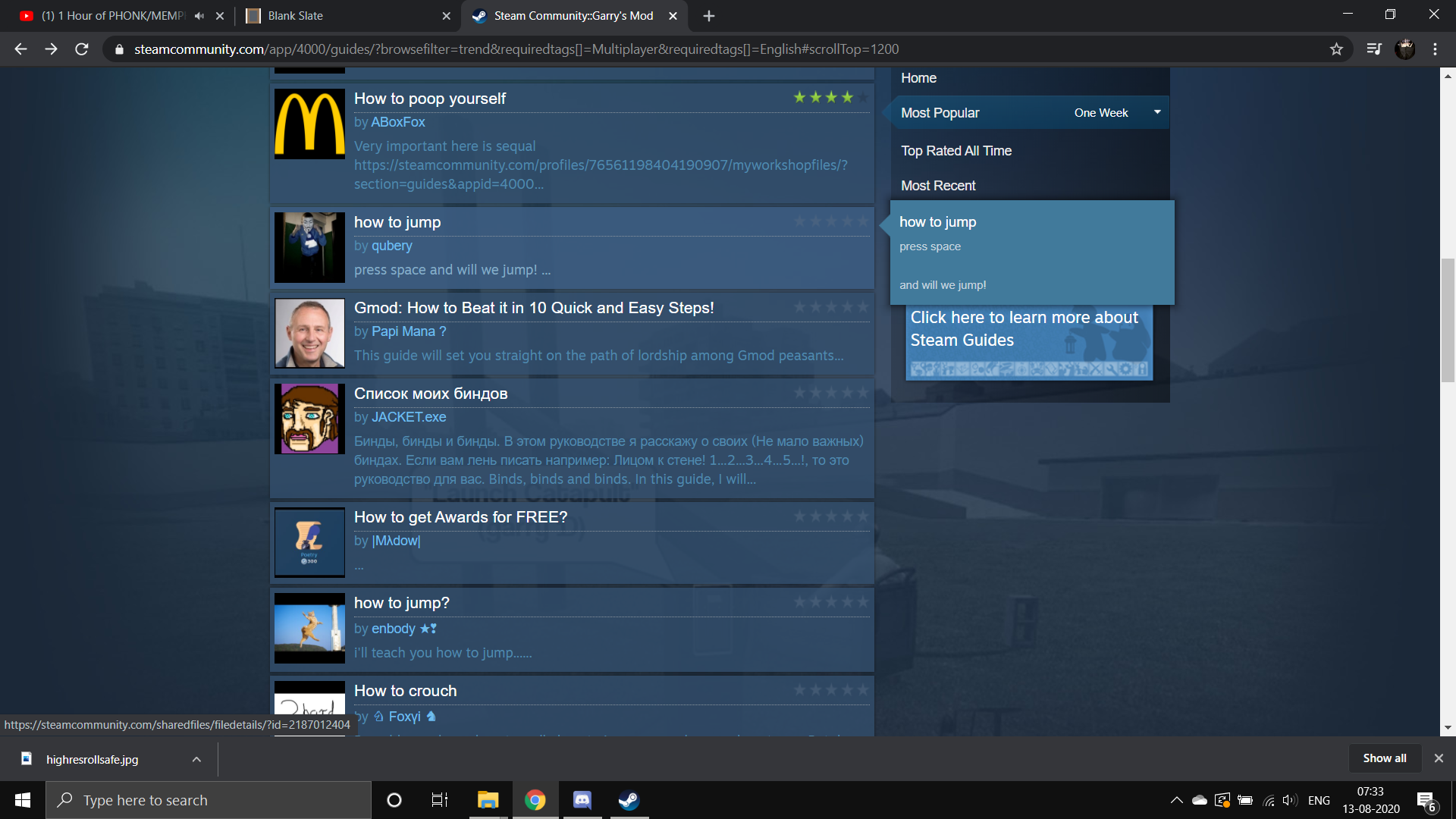Viewport: 1456px width, 819px height.
Task: Open File Explorer from taskbar
Action: click(x=488, y=800)
